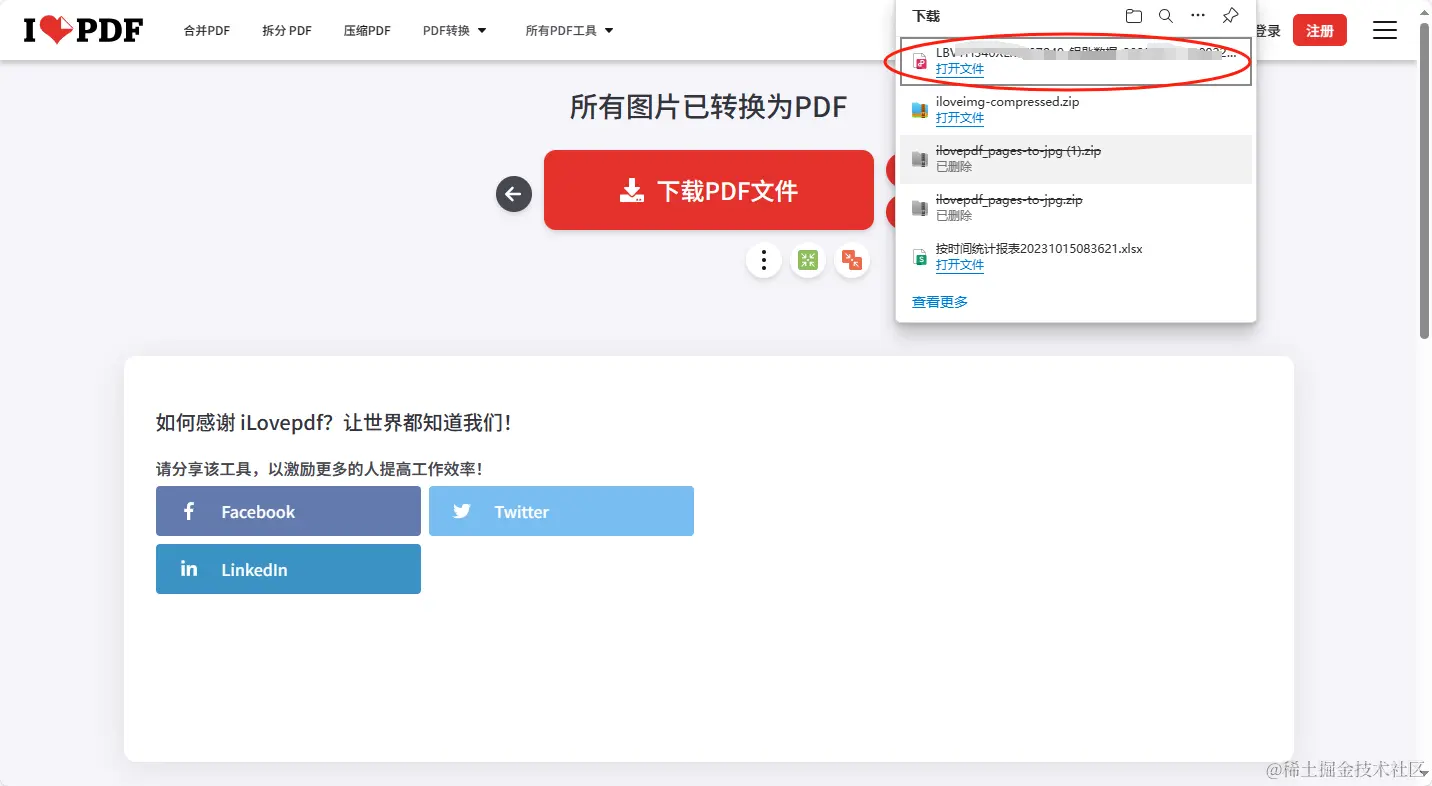Click the PDF file icon in first download
Viewport: 1432px width, 786px height.
click(920, 61)
